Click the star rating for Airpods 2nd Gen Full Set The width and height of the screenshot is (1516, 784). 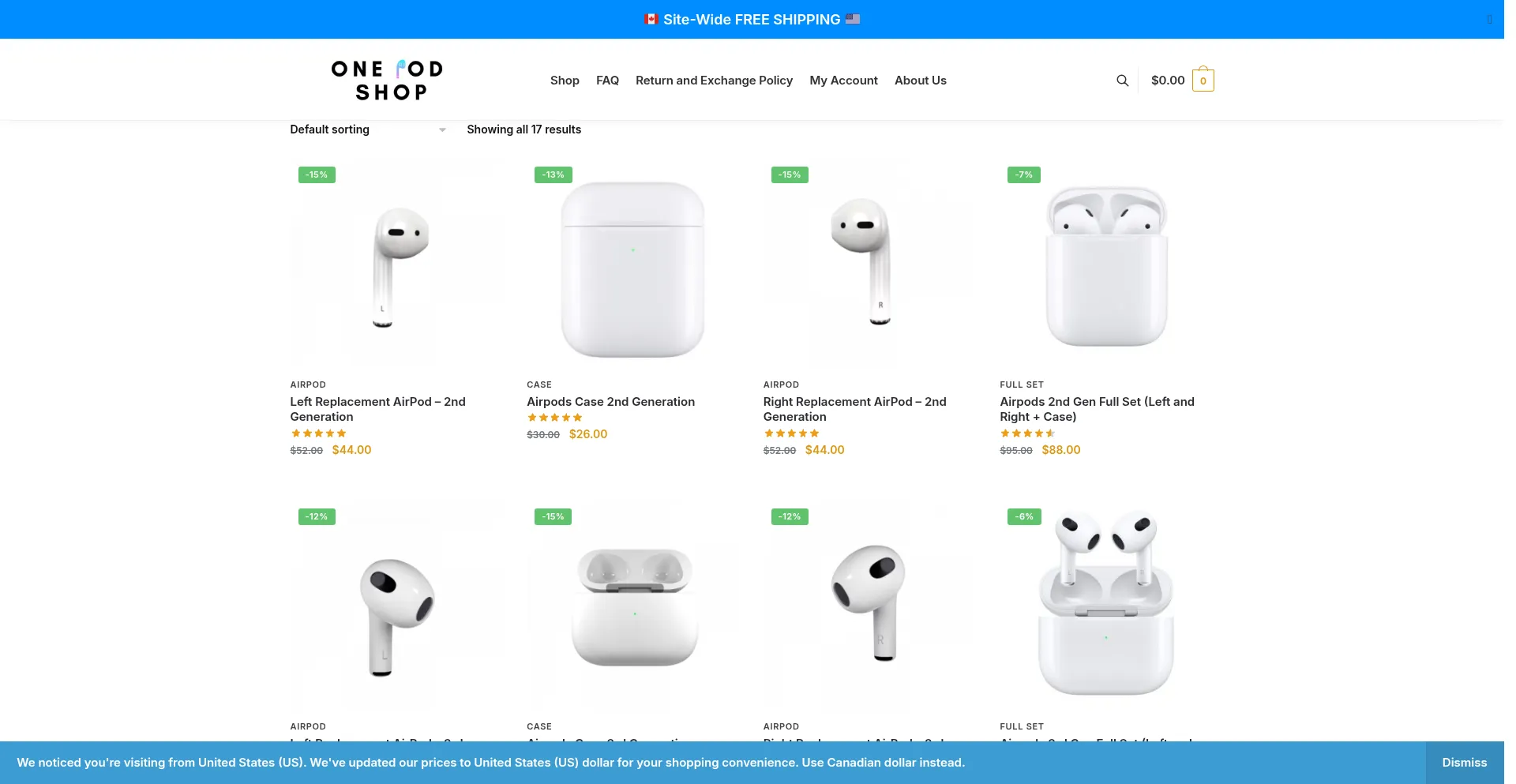coord(1027,433)
